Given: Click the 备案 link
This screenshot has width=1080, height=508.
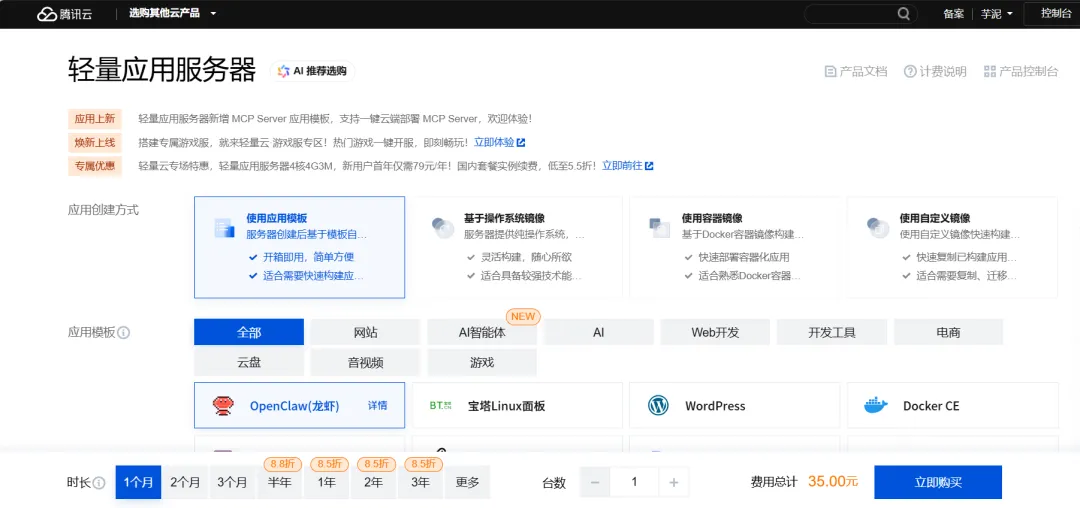Looking at the screenshot, I should click(953, 14).
